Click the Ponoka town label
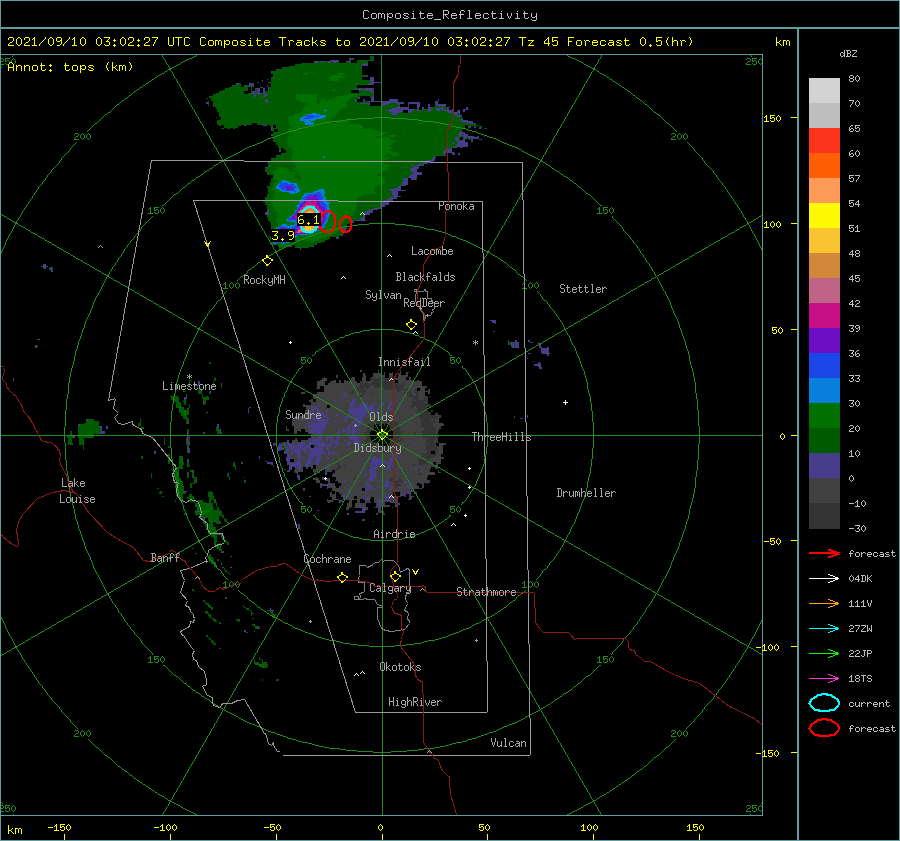The height and width of the screenshot is (841, 900). tap(456, 206)
